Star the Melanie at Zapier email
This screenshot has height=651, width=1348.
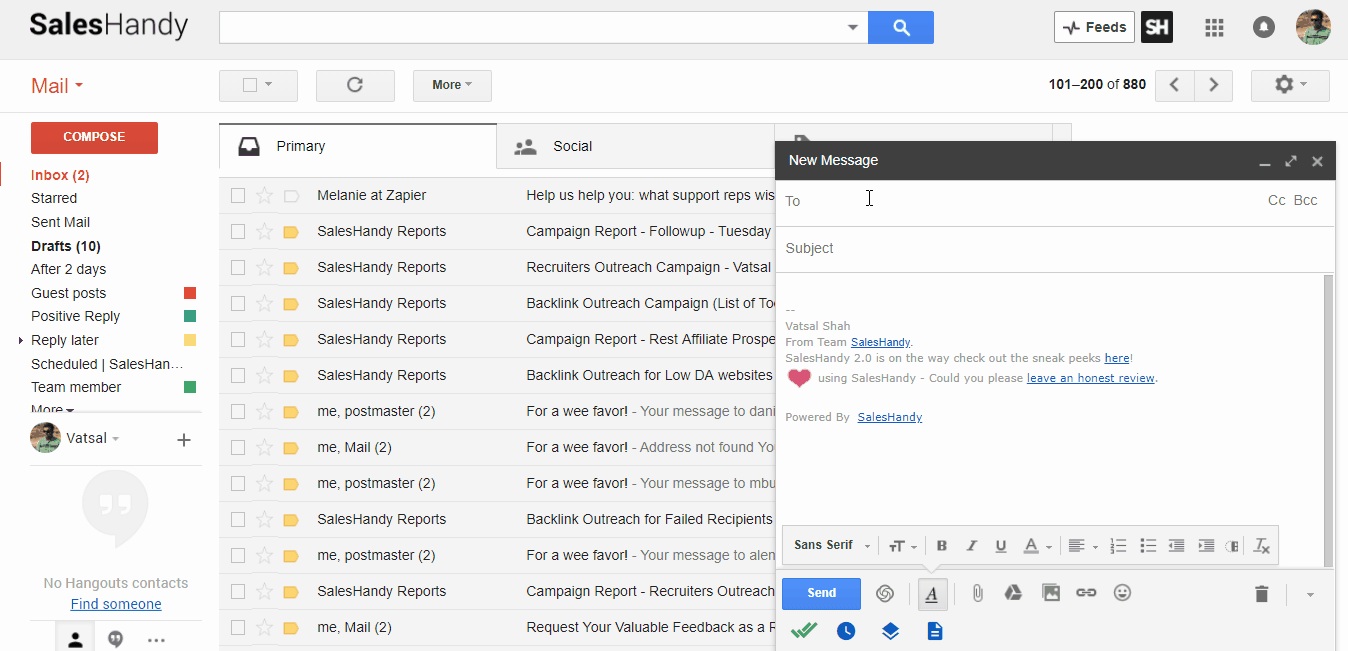(x=264, y=195)
